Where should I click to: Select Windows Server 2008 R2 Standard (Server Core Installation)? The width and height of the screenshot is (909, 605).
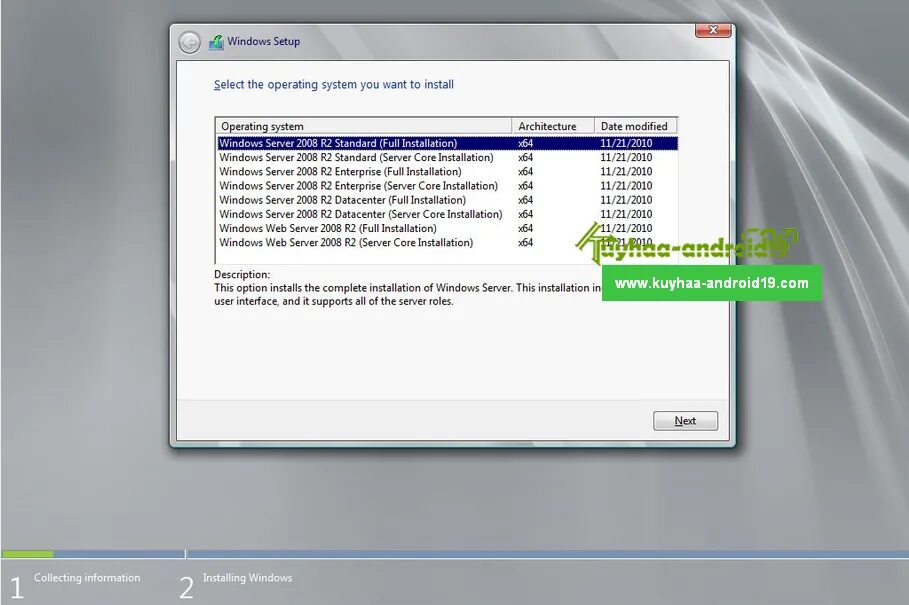pos(447,158)
